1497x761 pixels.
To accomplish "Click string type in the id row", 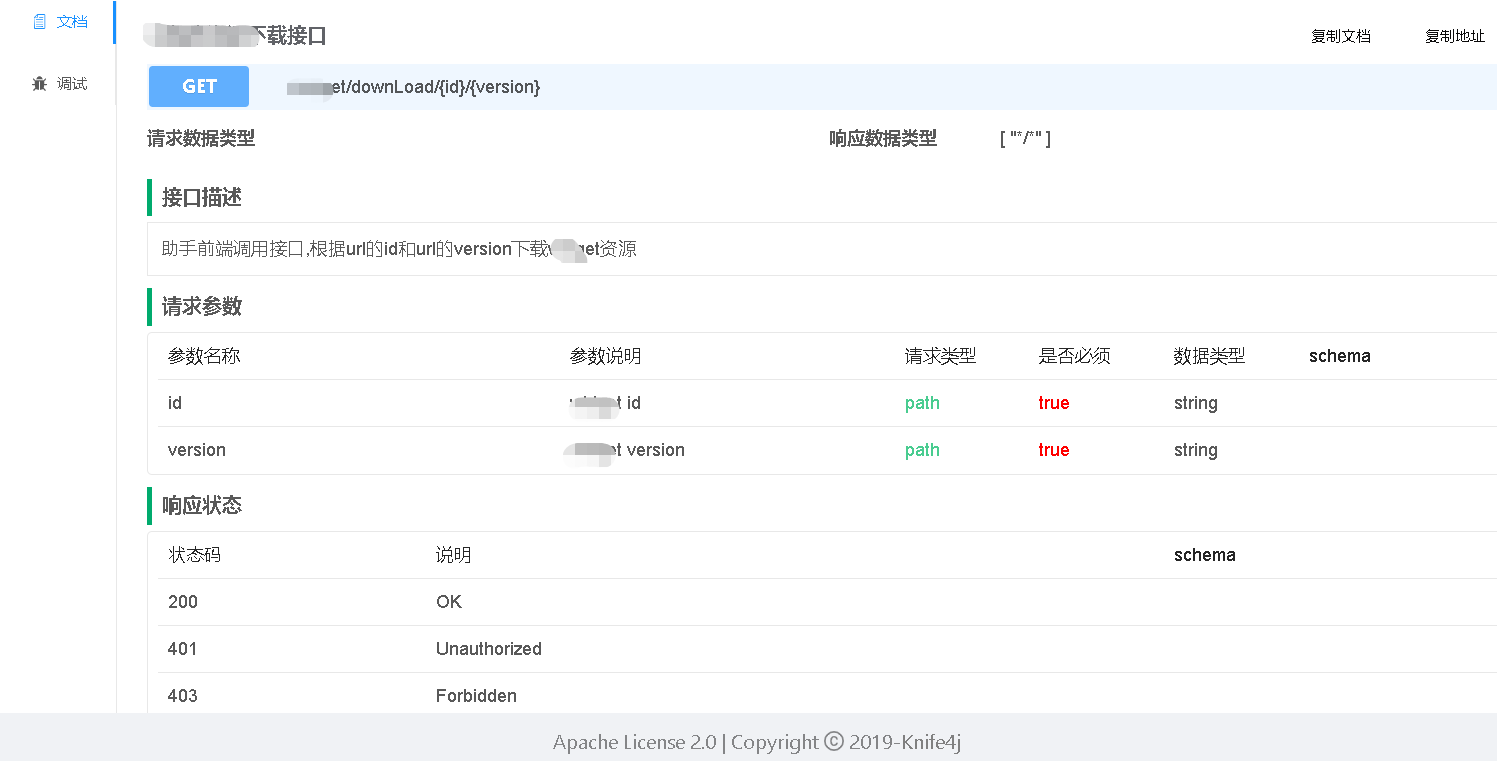I will click(x=1196, y=403).
